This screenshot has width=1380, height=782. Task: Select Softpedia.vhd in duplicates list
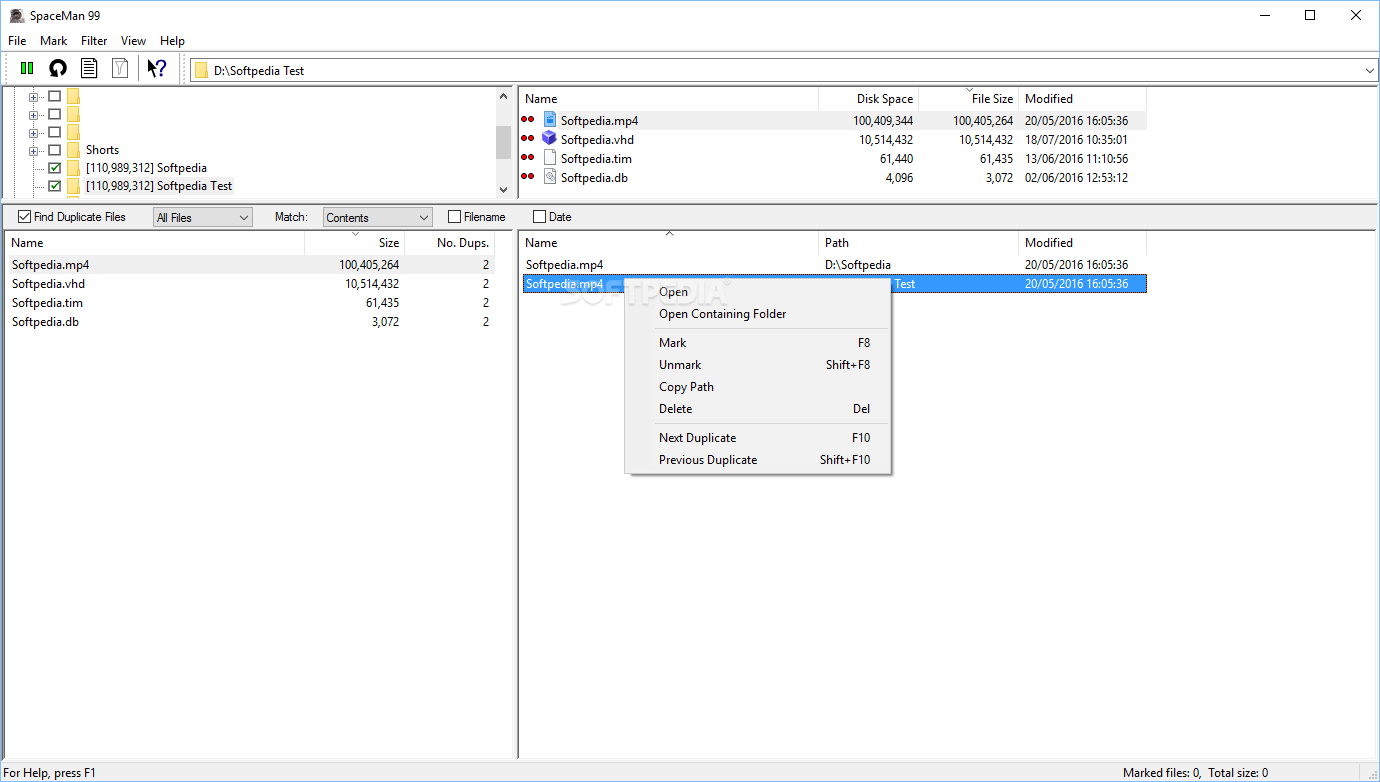(250, 284)
